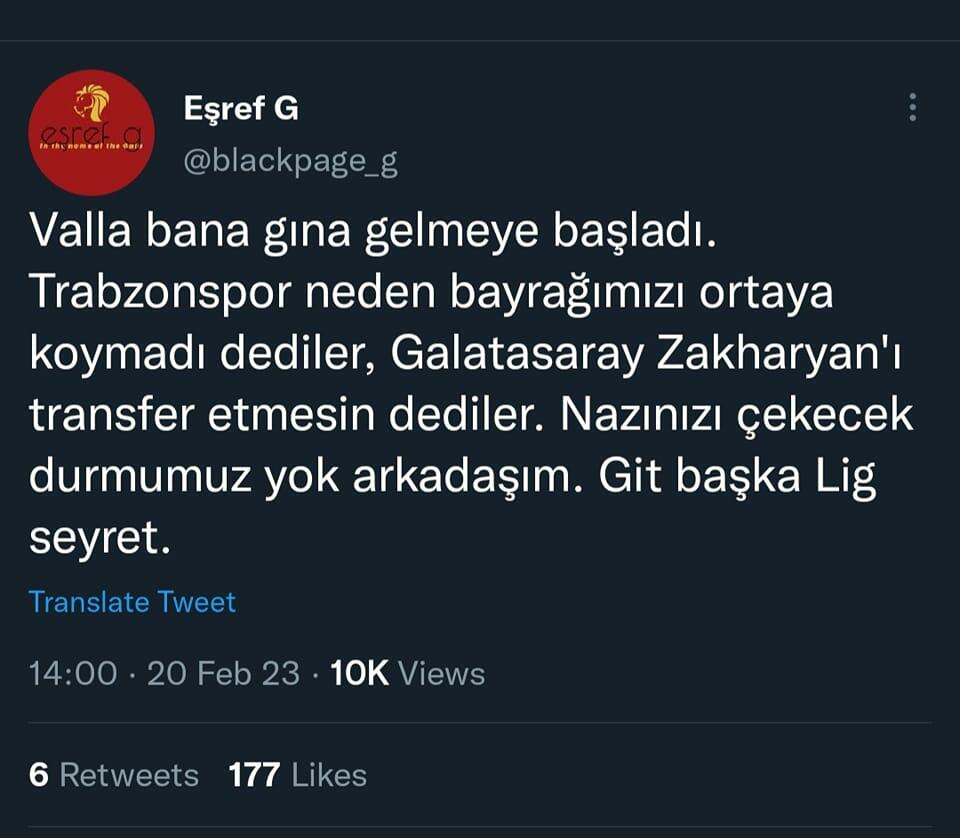Open the @blackpage_g handle link
Viewport: 960px width, 838px height.
291,162
